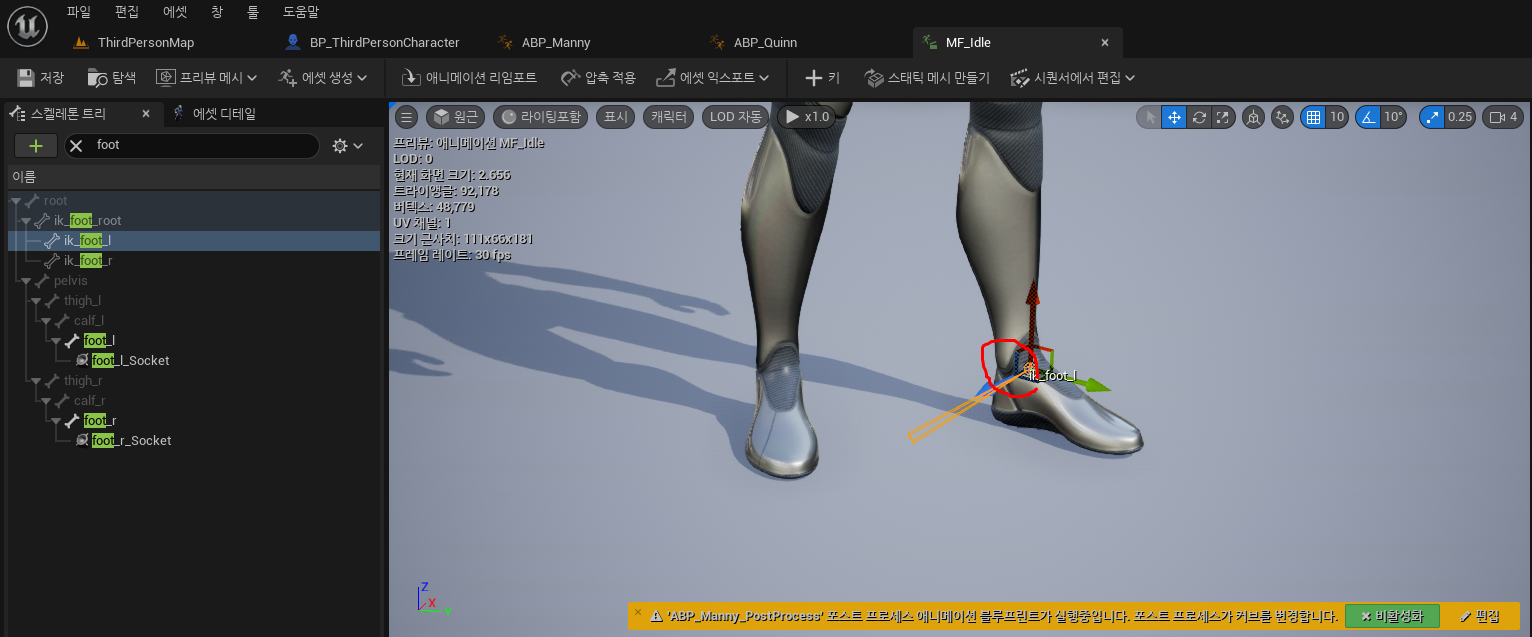Open skeleton tree settings gear menu
This screenshot has width=1532, height=637.
coord(348,146)
